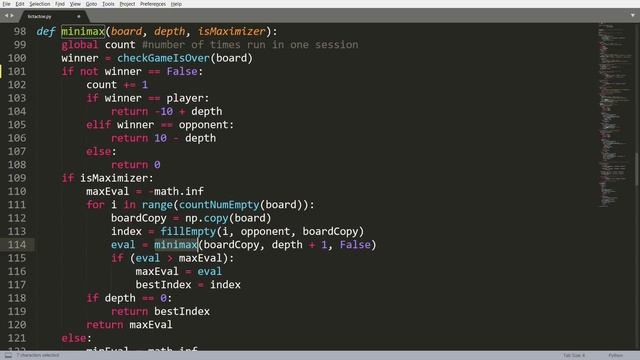Click the selection status text in status bar
The width and height of the screenshot is (640, 360).
(x=38, y=356)
